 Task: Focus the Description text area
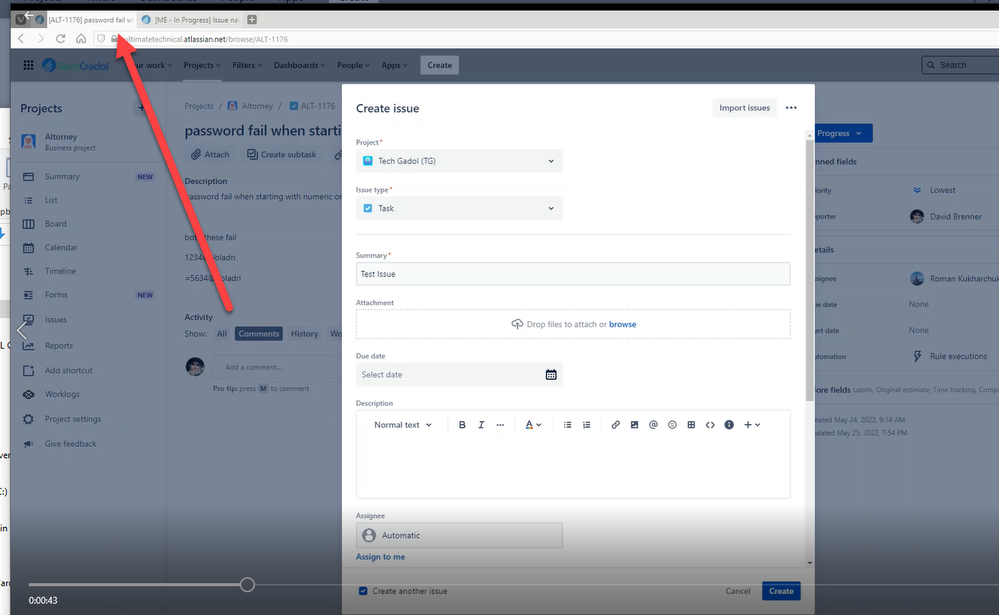tap(573, 468)
